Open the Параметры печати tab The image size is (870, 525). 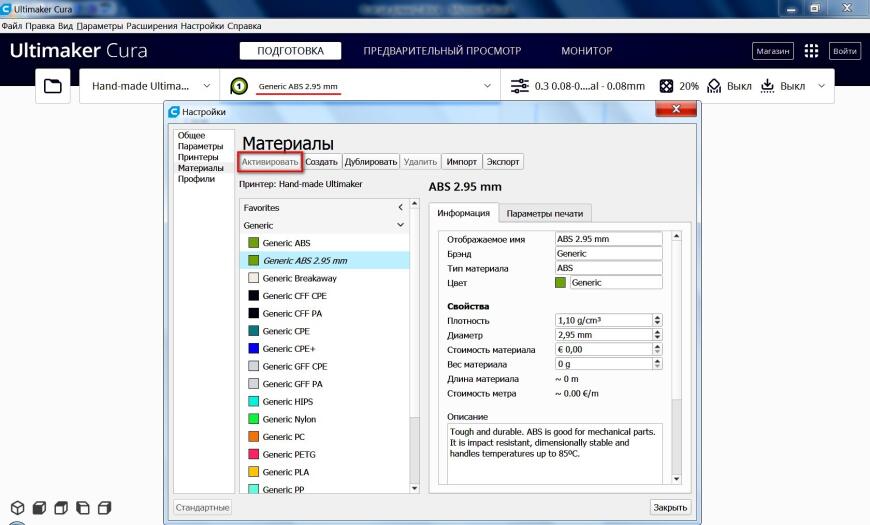click(x=545, y=214)
